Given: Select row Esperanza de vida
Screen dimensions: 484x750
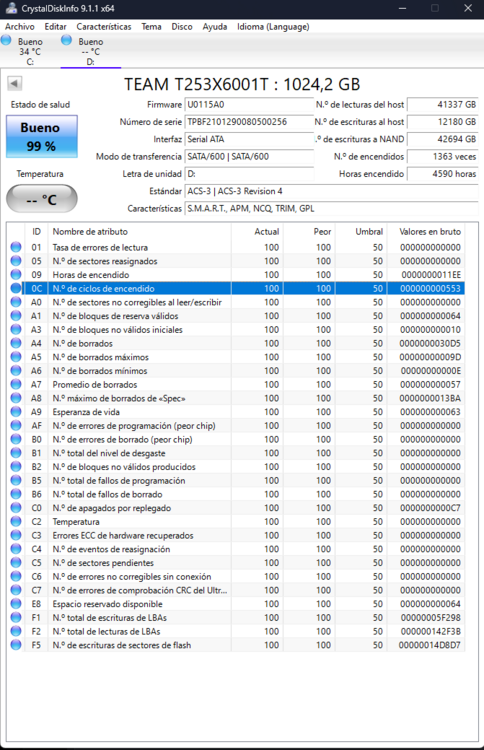Looking at the screenshot, I should (x=237, y=411).
